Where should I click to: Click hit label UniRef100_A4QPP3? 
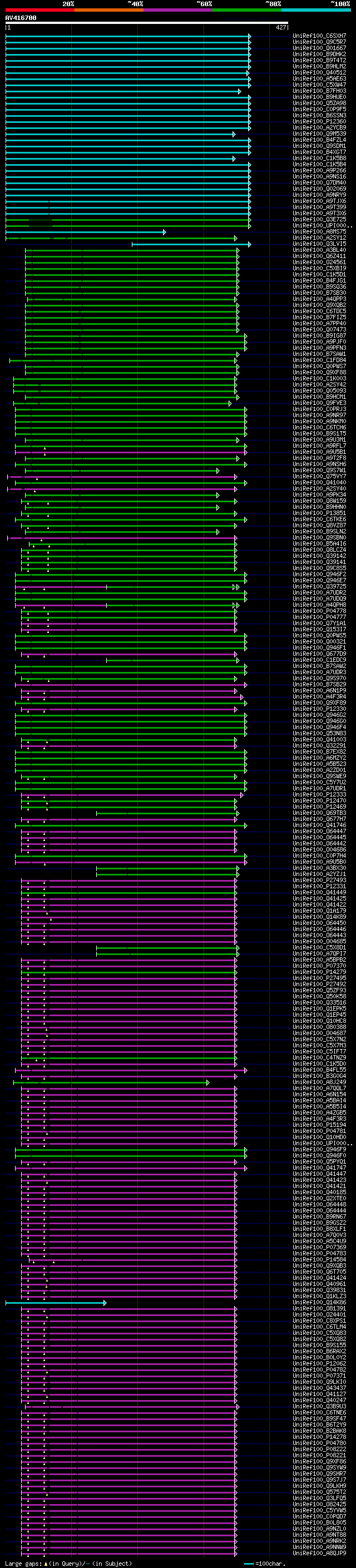319,299
